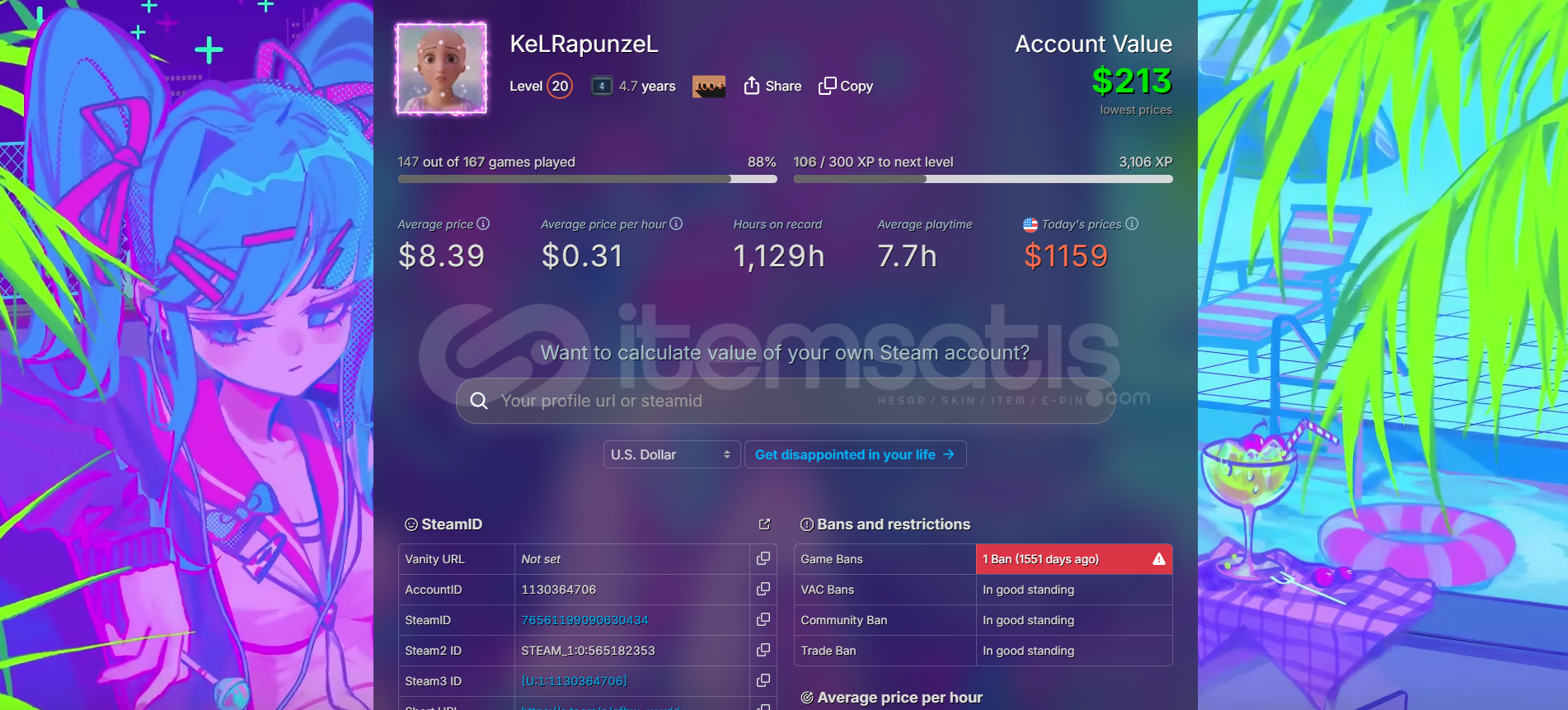Open the SteamID section external link icon

(x=764, y=524)
